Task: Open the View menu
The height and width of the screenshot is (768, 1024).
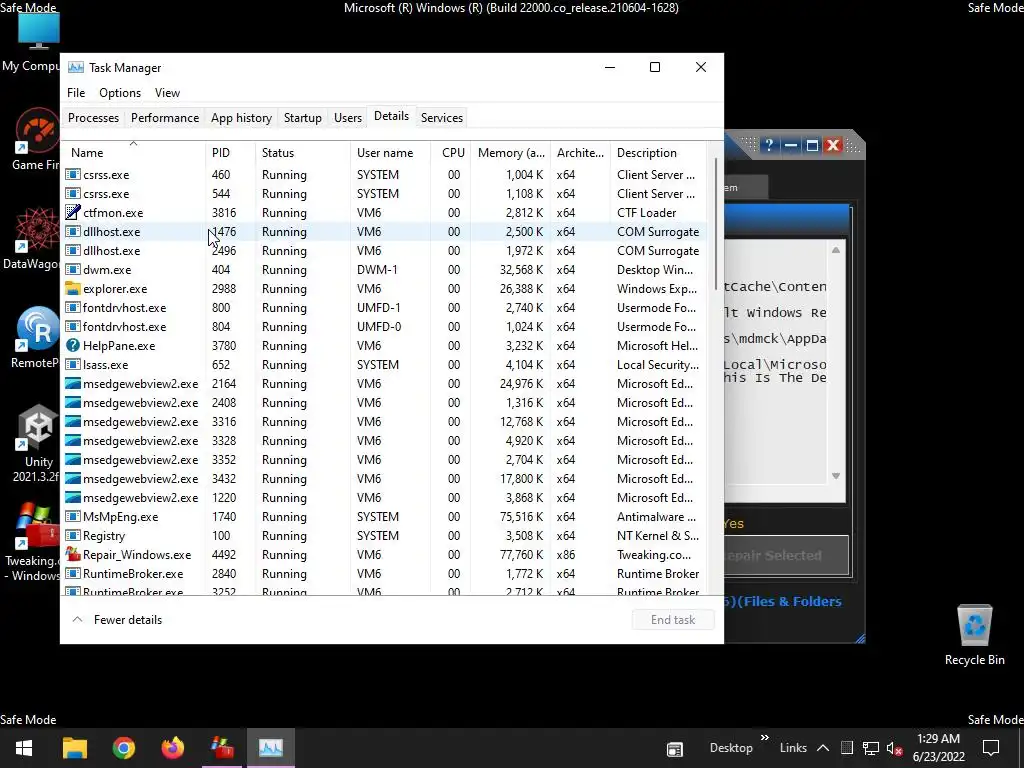Action: point(167,93)
